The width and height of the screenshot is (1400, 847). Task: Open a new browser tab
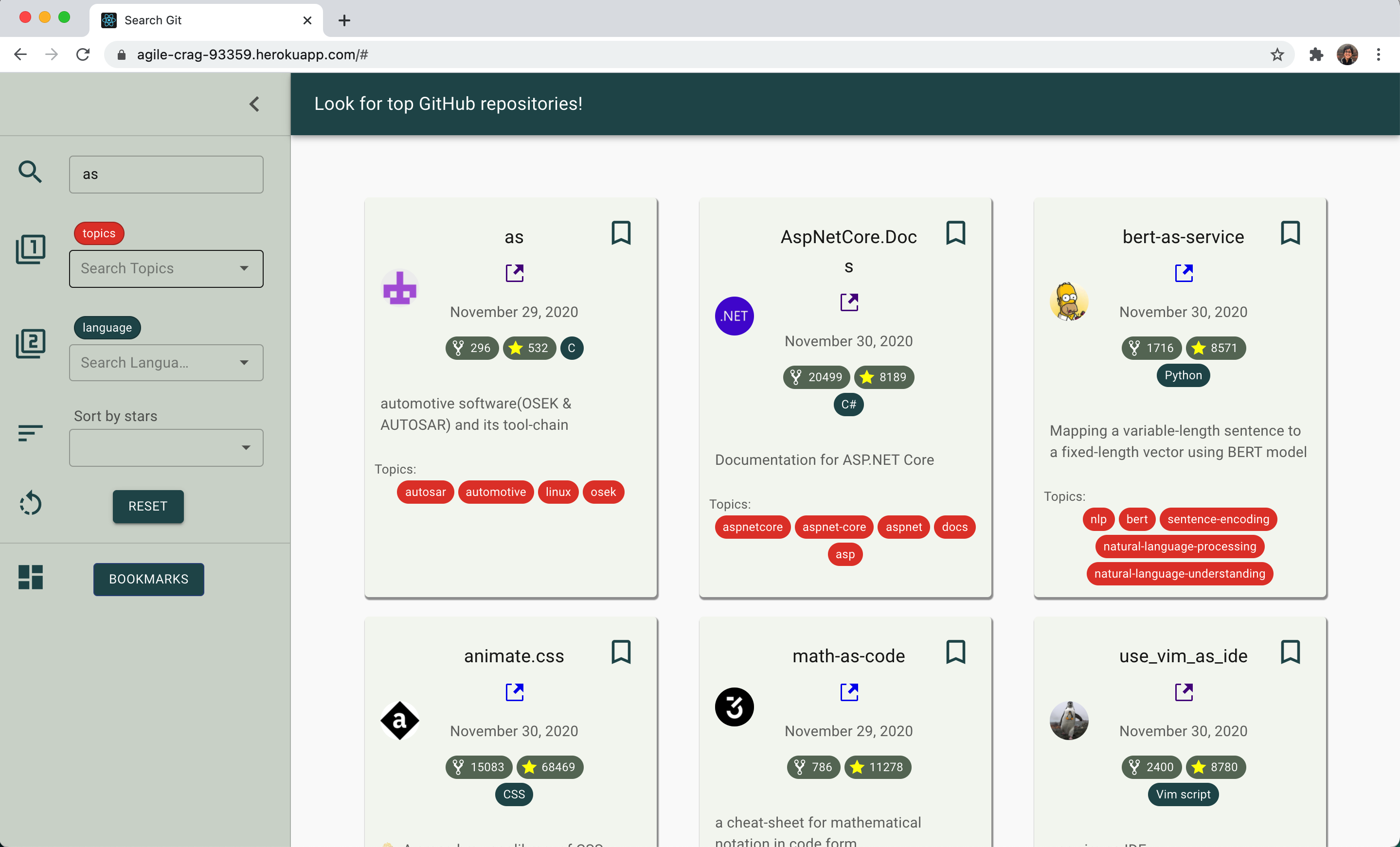coord(344,20)
